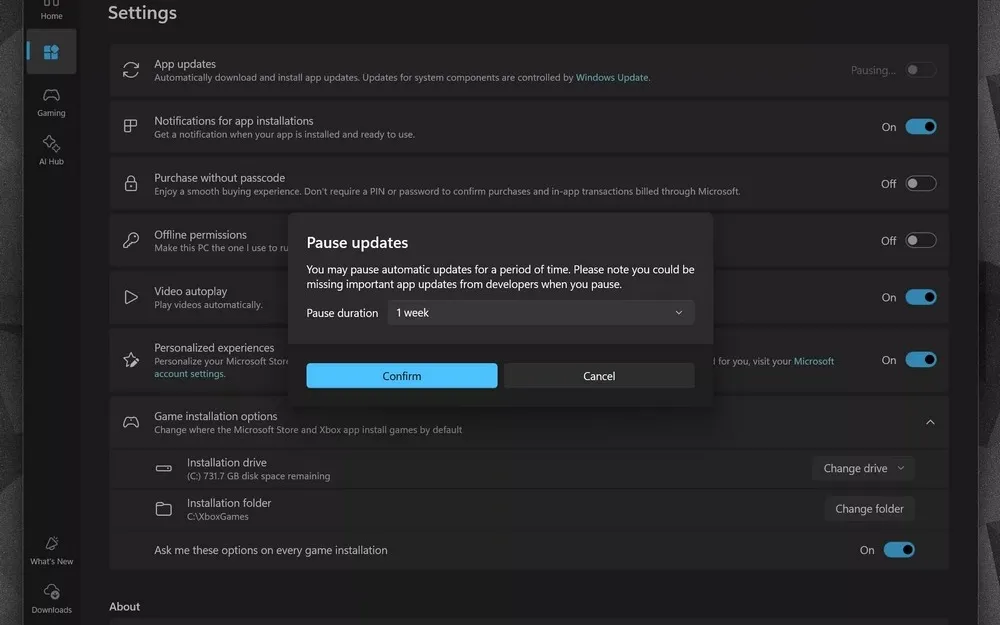This screenshot has height=625, width=1000.
Task: Disable the Video autoplay switch
Action: [920, 297]
